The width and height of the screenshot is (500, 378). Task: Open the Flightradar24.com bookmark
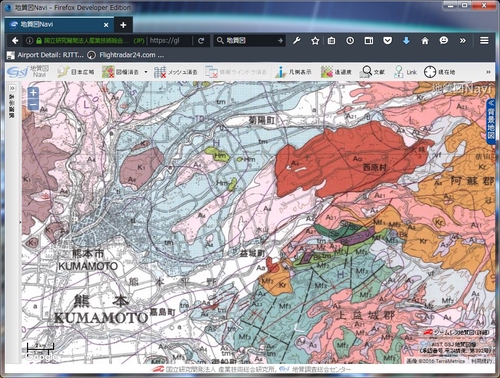click(126, 55)
